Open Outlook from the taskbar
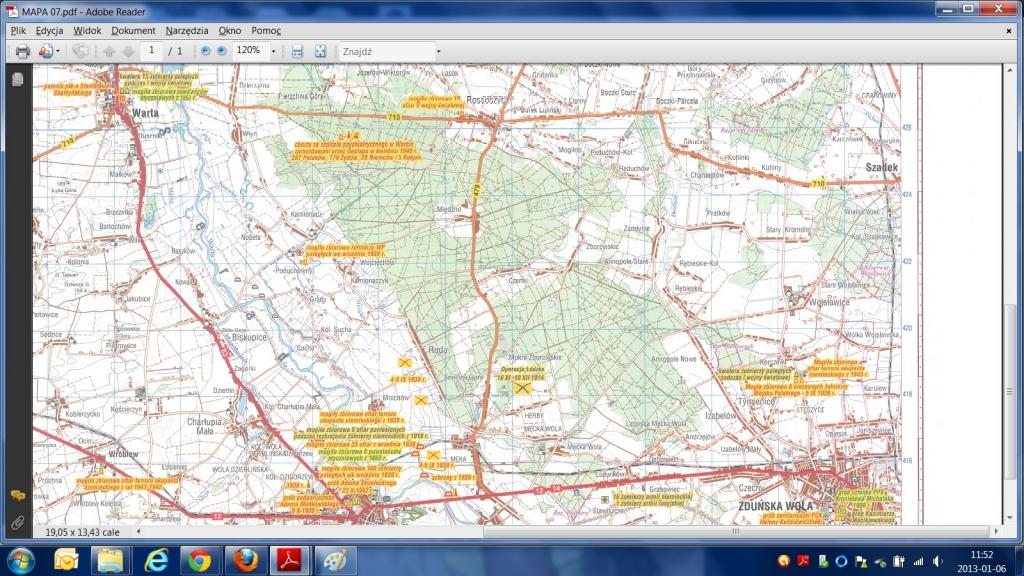Screen dimensions: 1024x576 pos(66,560)
